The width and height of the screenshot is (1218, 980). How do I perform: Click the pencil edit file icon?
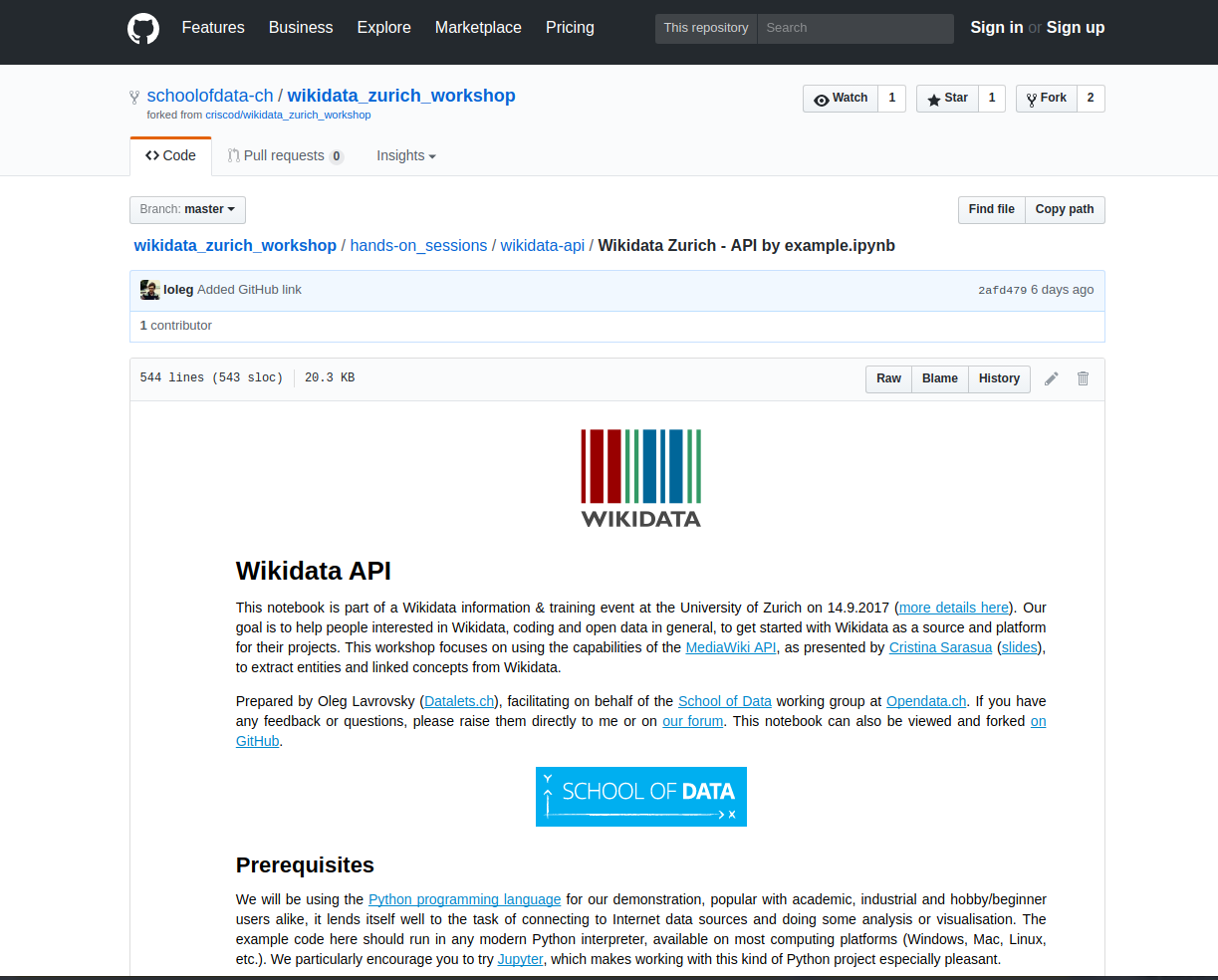[1051, 378]
